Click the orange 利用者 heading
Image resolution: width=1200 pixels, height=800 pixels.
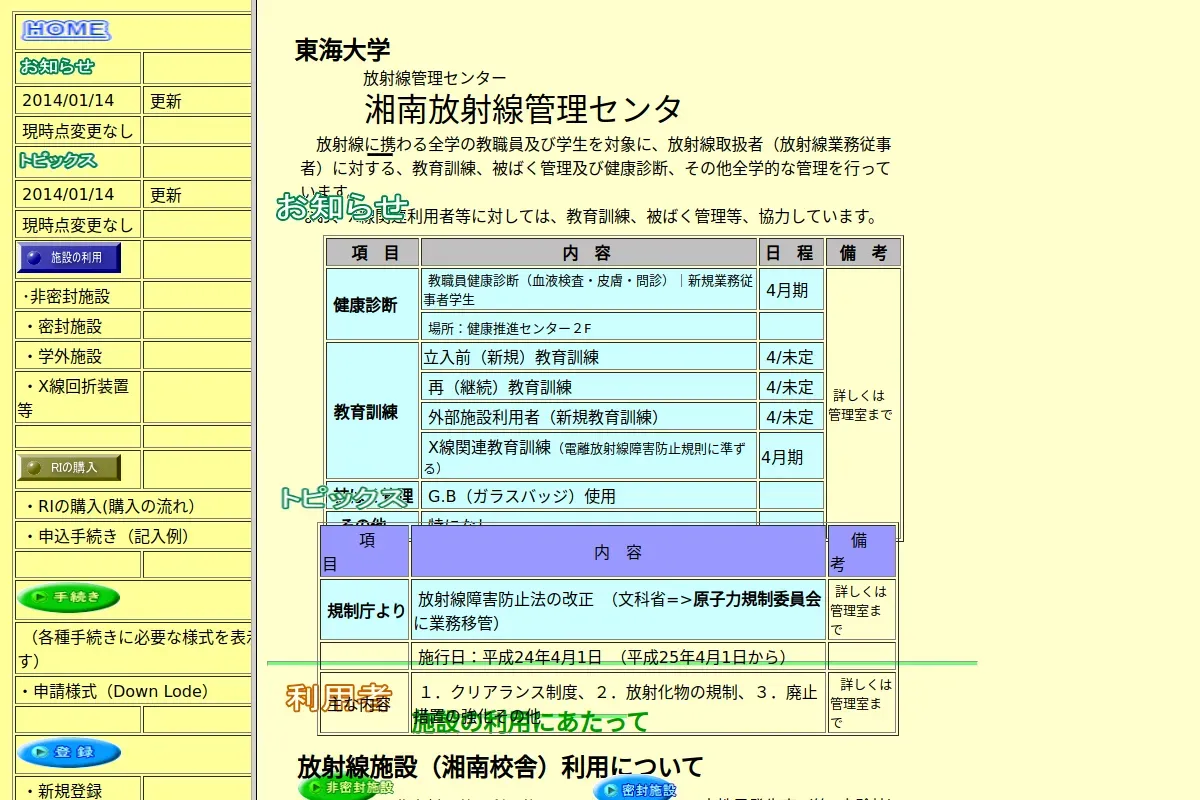tap(339, 697)
